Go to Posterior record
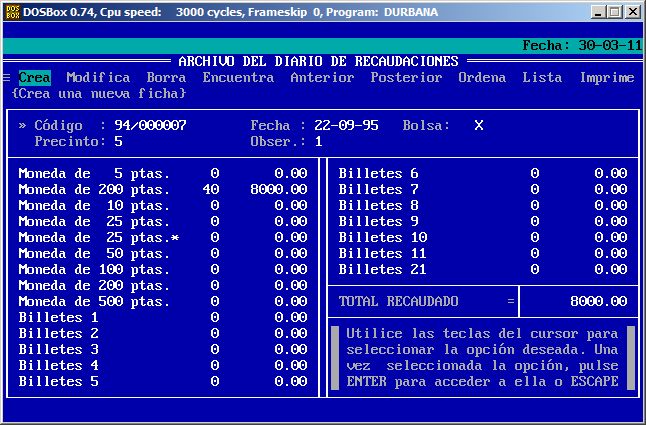Viewport: 646px width, 425px height. pyautogui.click(x=406, y=77)
